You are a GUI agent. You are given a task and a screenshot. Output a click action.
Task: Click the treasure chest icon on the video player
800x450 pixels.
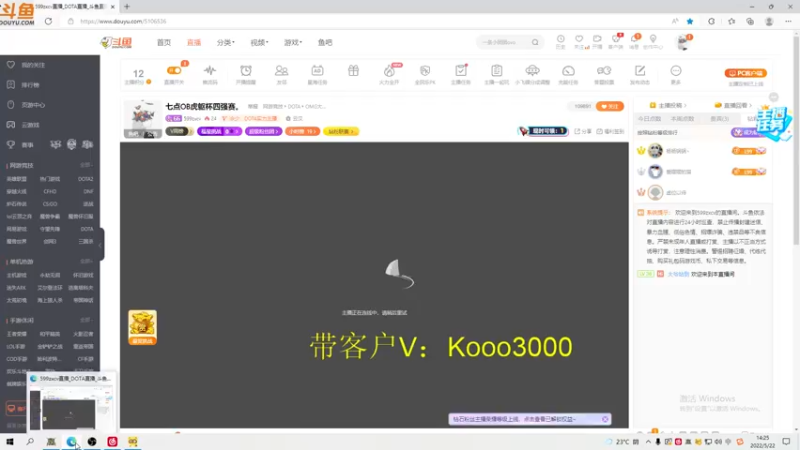pyautogui.click(x=142, y=327)
